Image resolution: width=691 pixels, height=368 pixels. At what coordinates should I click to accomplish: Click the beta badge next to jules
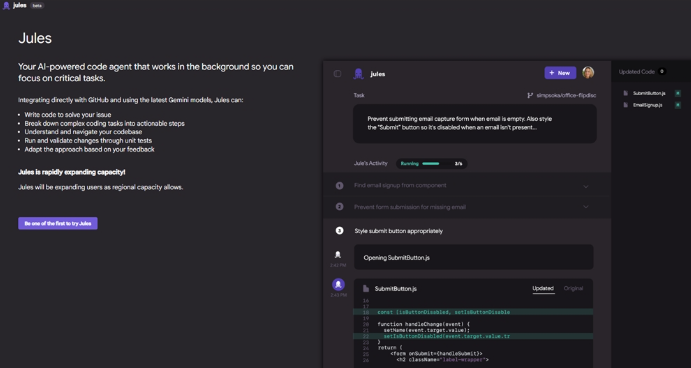(x=37, y=6)
